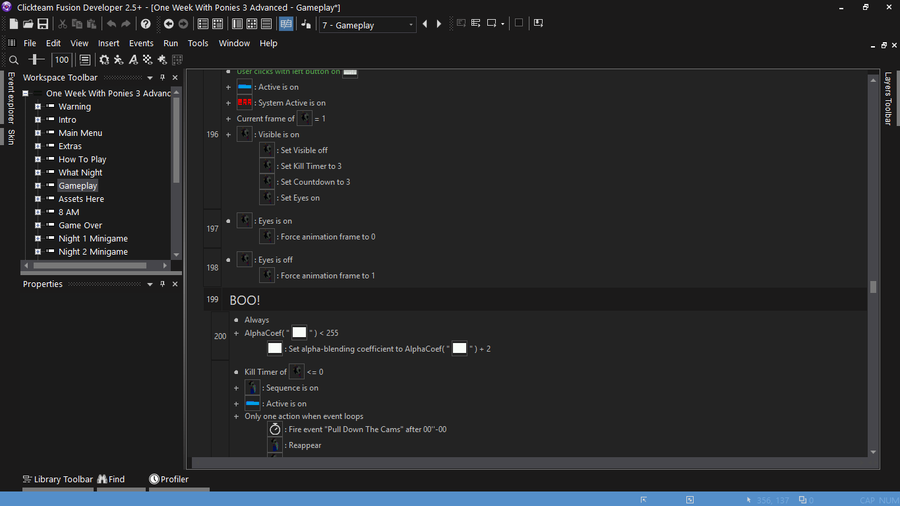Open the Workspace Toolbar dropdown arrow

[150, 77]
